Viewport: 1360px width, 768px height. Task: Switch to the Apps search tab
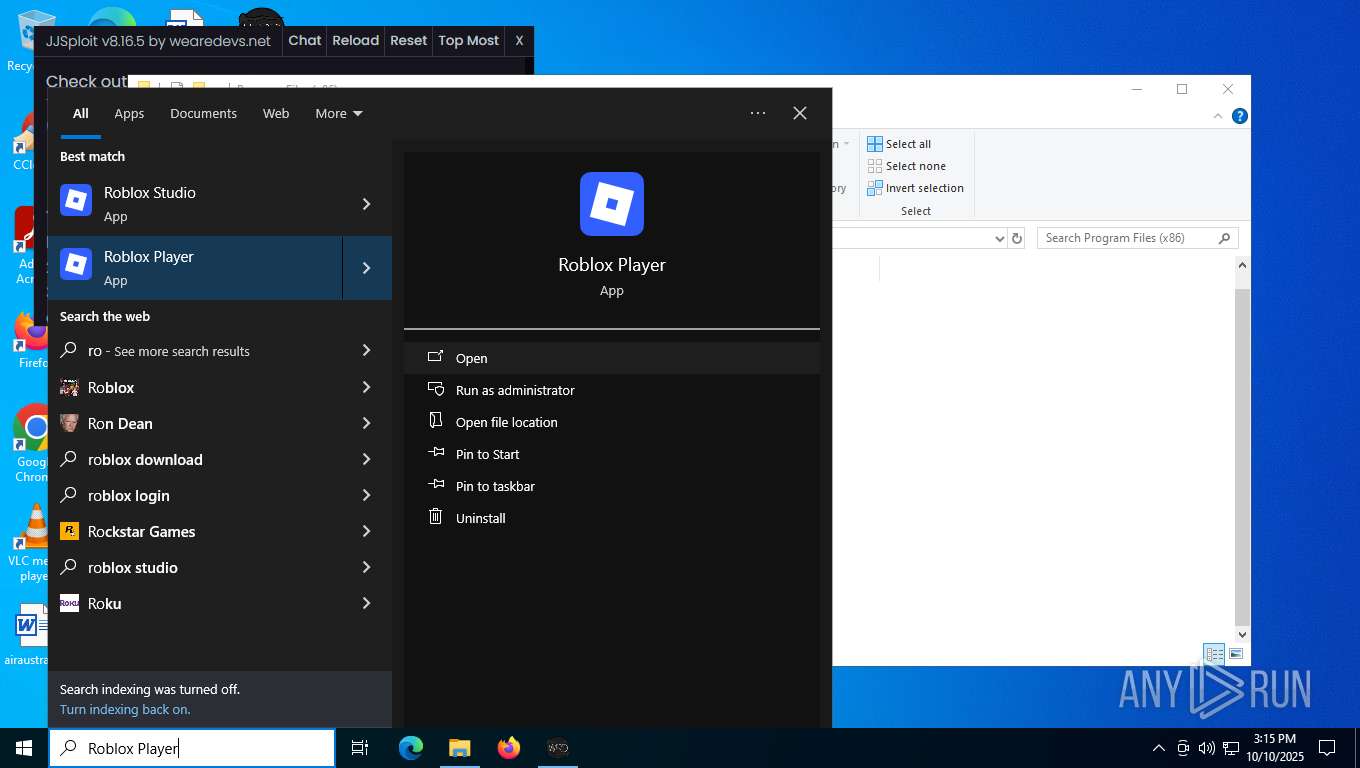click(x=129, y=113)
